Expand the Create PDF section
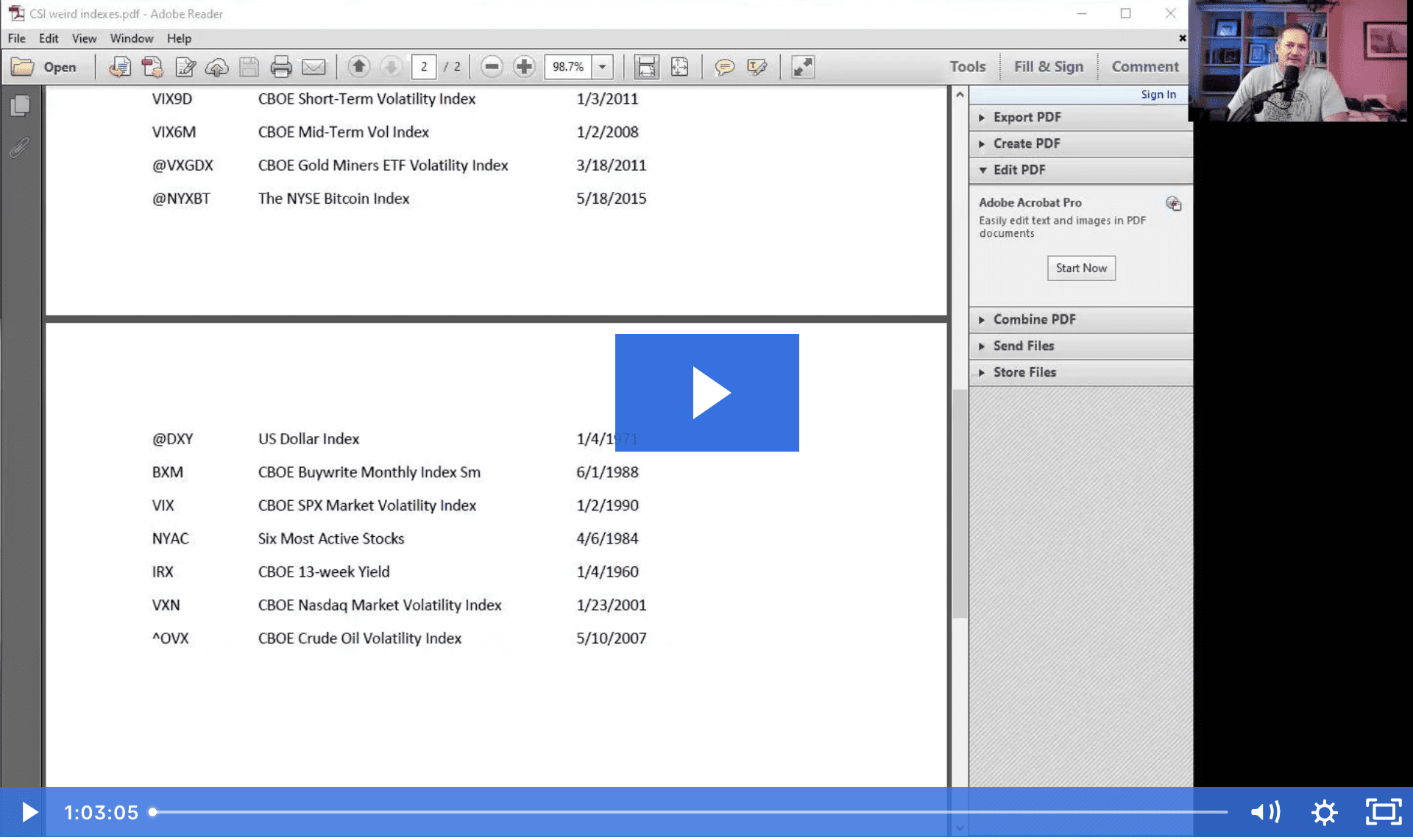This screenshot has height=840, width=1413. (1080, 143)
